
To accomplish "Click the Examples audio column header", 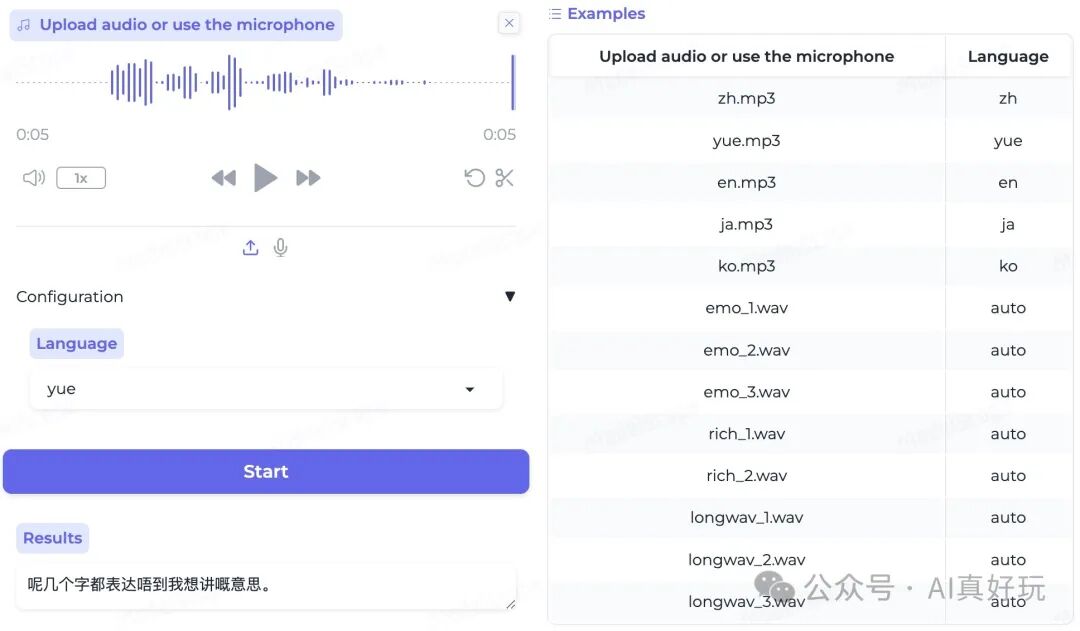I will click(x=746, y=56).
